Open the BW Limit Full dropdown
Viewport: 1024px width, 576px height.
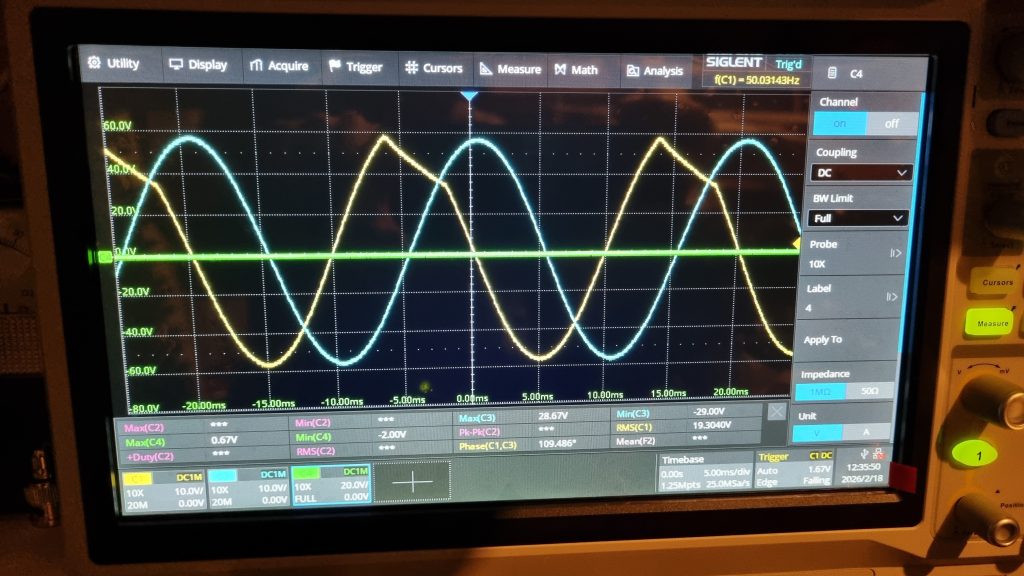[x=858, y=218]
